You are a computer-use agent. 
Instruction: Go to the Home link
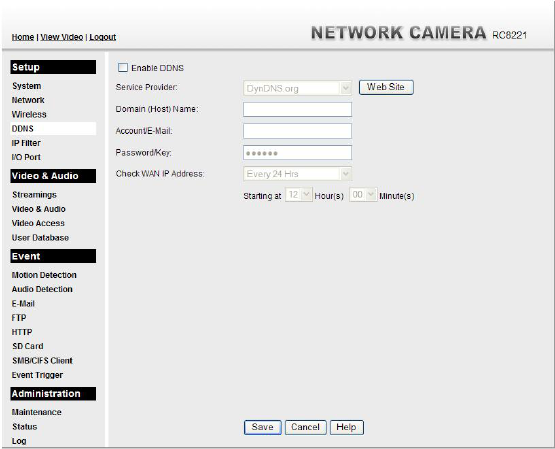23,37
